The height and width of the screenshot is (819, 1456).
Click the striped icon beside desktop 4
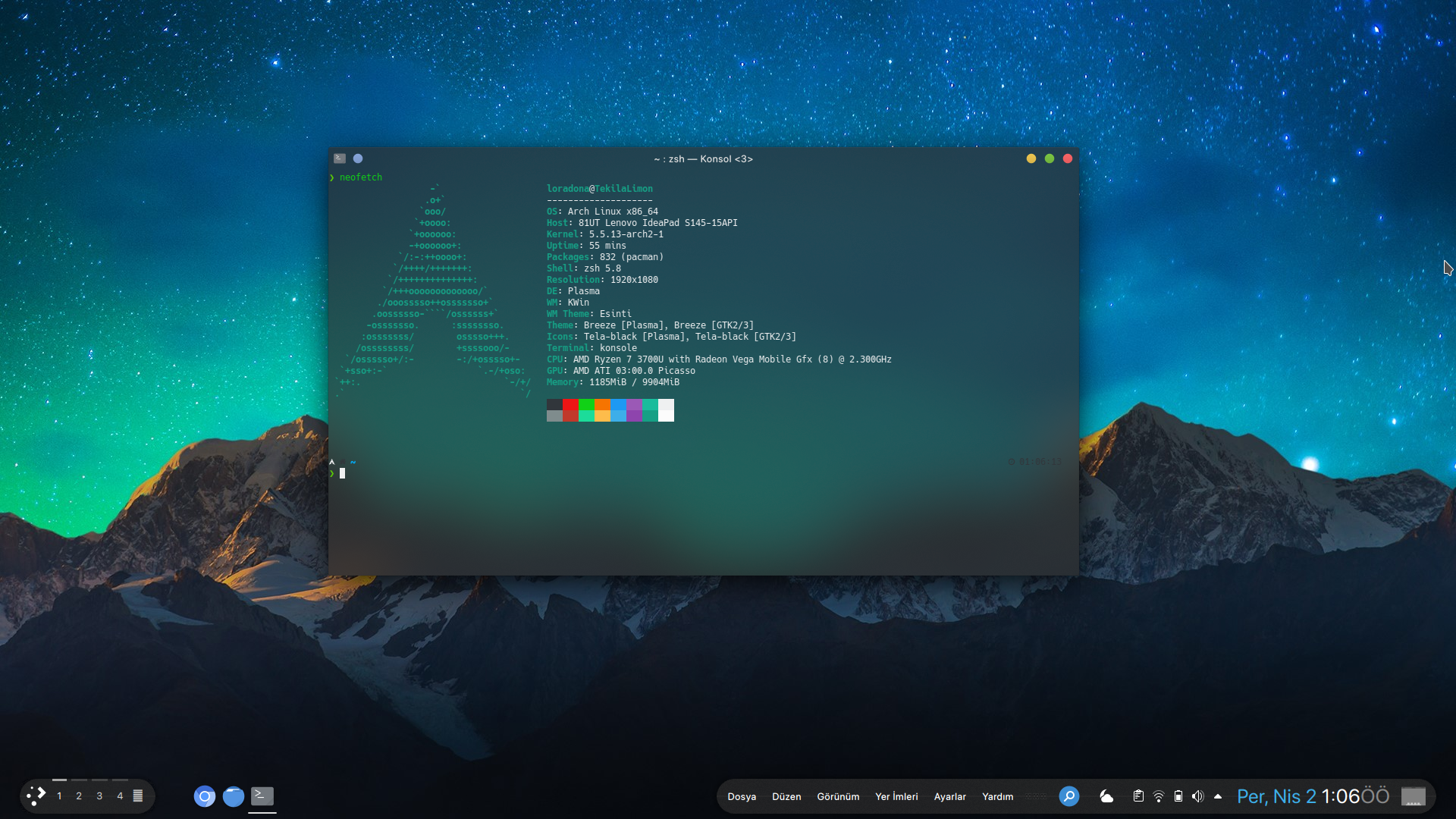pyautogui.click(x=138, y=795)
